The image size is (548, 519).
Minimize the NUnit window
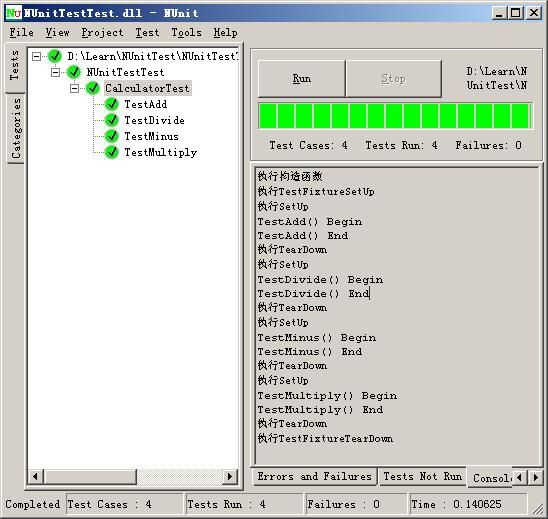click(499, 13)
